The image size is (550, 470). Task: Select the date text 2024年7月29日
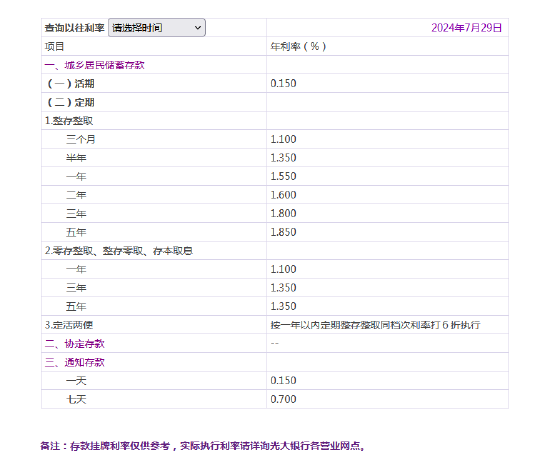[467, 28]
